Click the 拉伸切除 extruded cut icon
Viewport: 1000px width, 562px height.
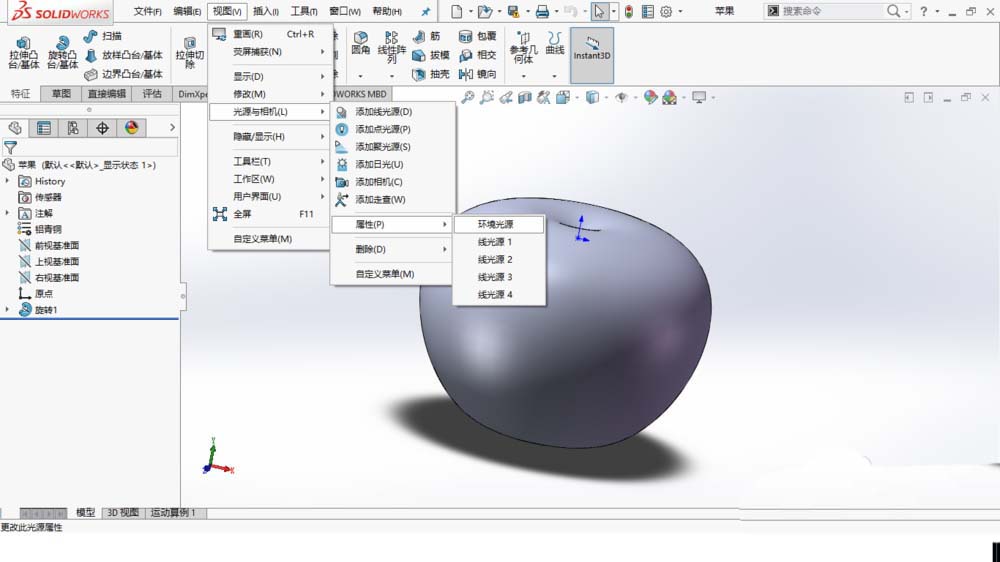click(190, 43)
